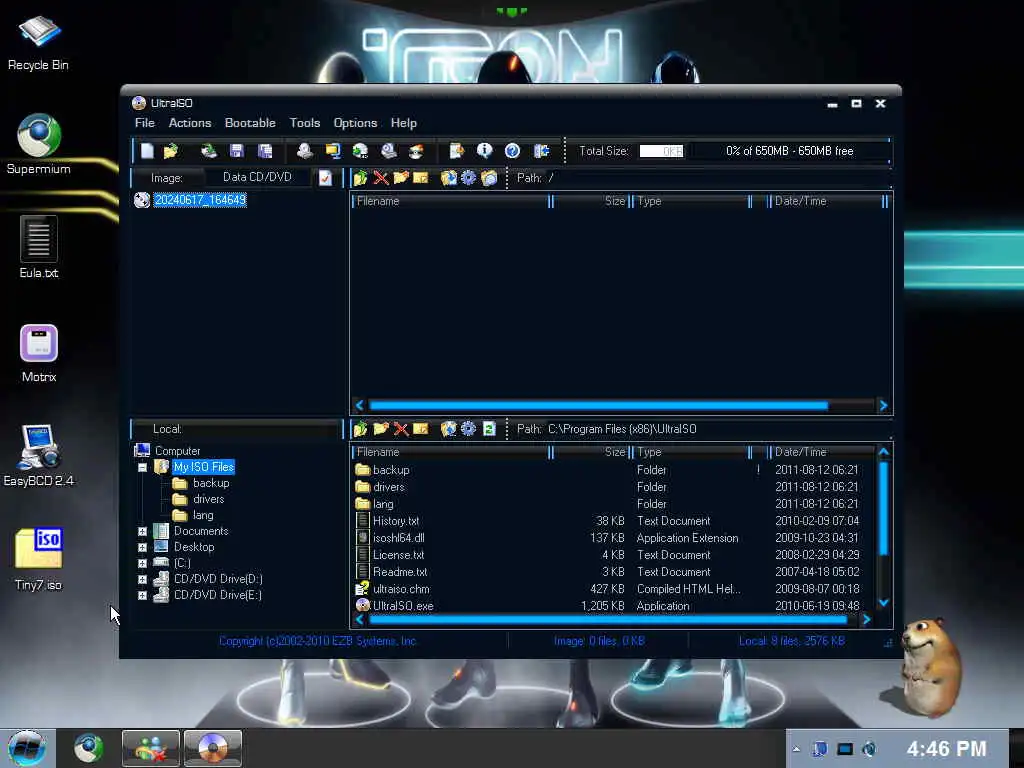Open the Data CD/DVD image type dropdown

pyautogui.click(x=257, y=177)
